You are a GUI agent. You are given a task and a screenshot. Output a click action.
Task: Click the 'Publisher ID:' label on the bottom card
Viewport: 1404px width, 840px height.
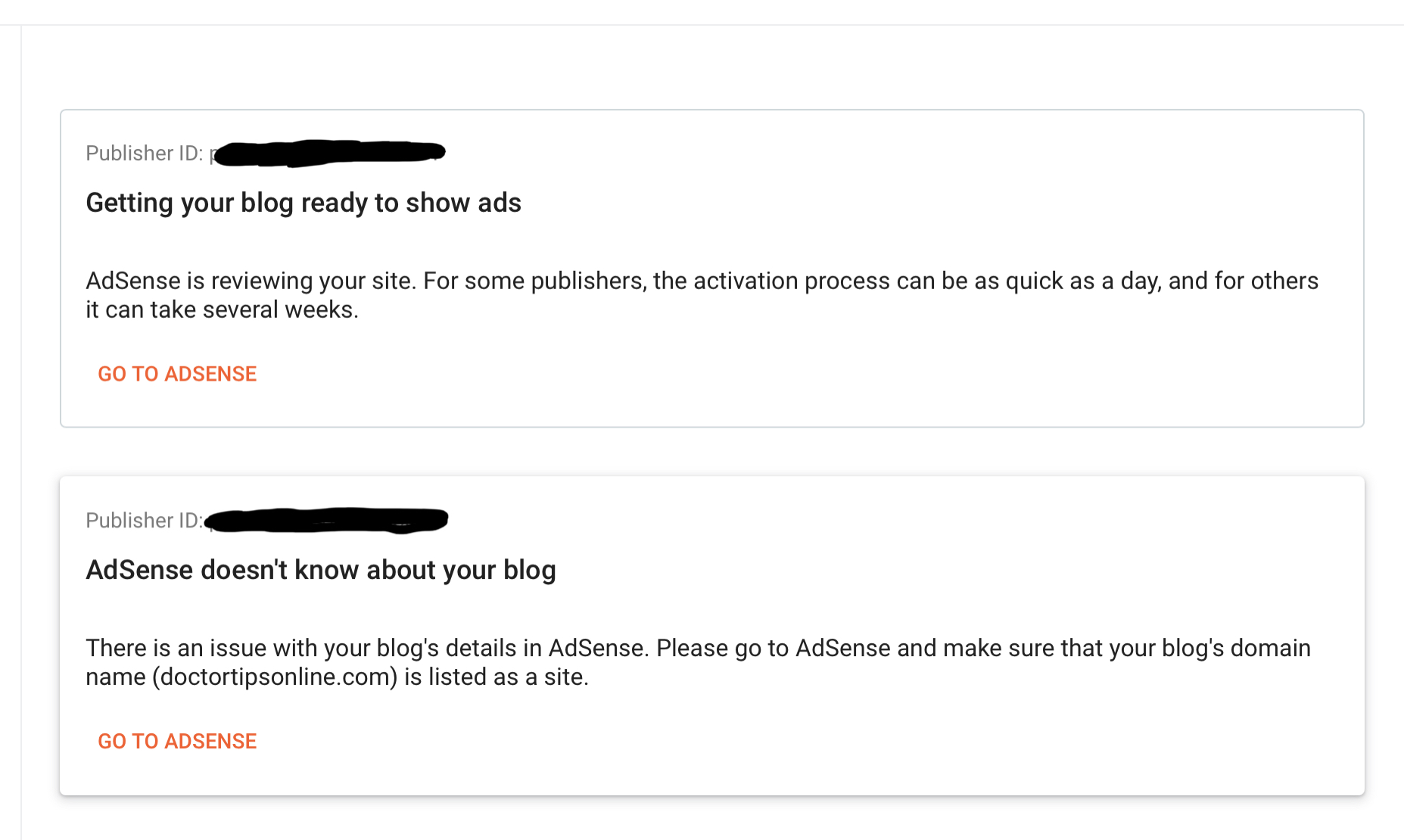tap(142, 521)
